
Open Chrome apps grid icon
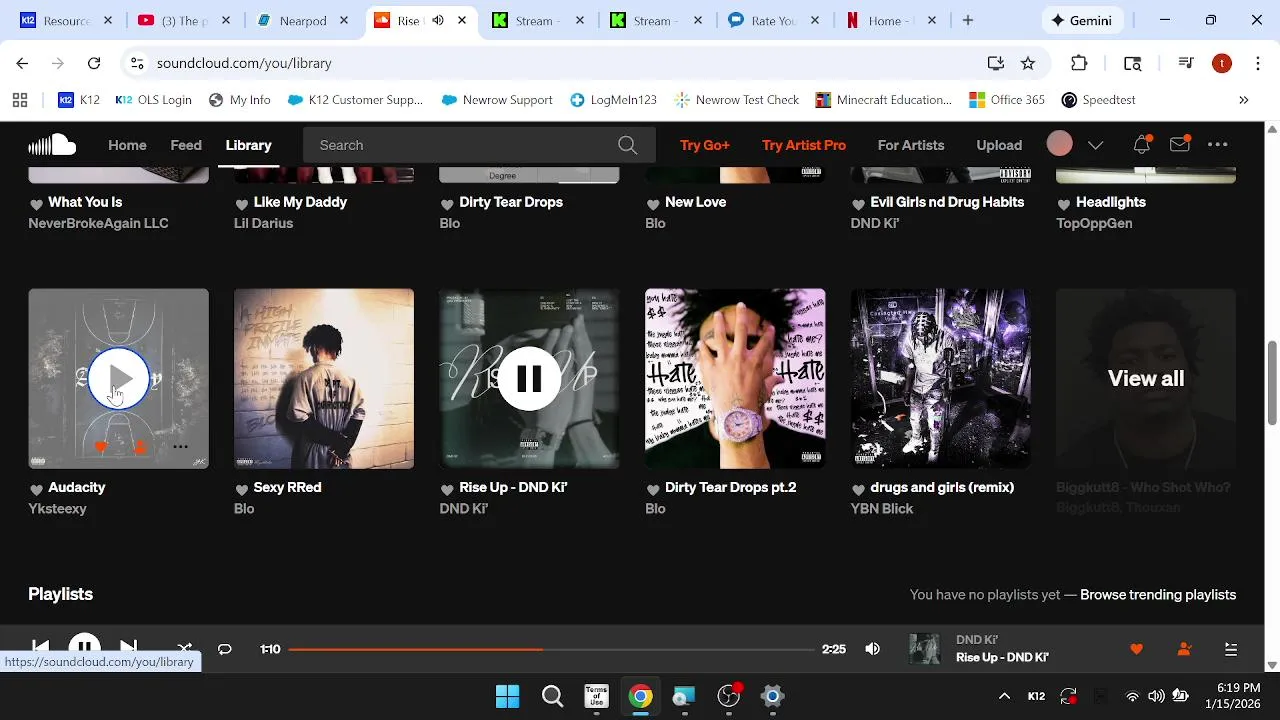pos(20,100)
